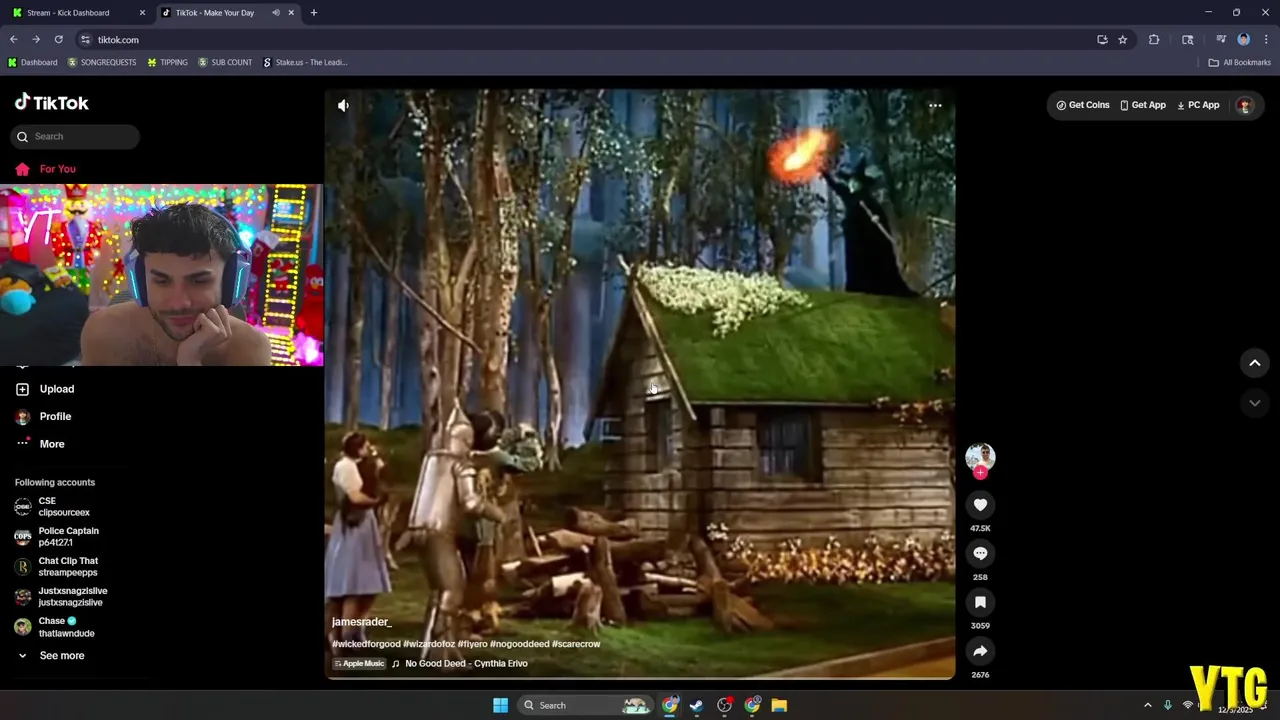This screenshot has width=1280, height=720.
Task: Open the Upload page
Action: click(x=46, y=389)
